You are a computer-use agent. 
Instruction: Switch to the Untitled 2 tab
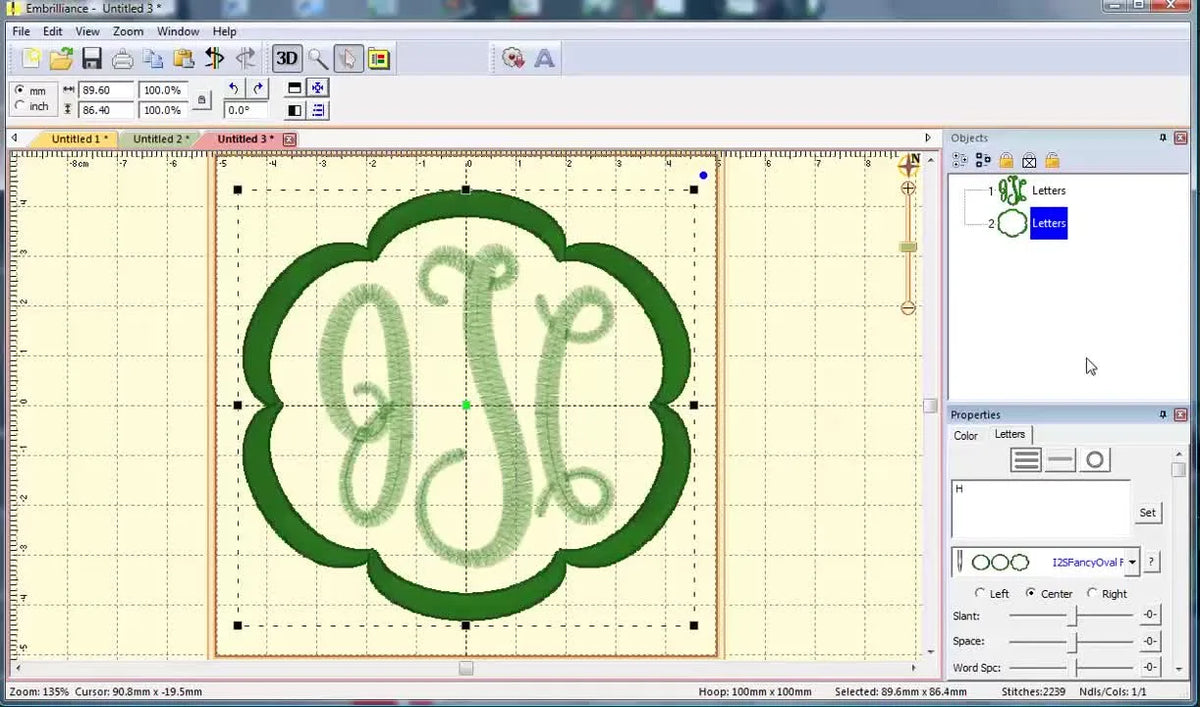pyautogui.click(x=160, y=139)
